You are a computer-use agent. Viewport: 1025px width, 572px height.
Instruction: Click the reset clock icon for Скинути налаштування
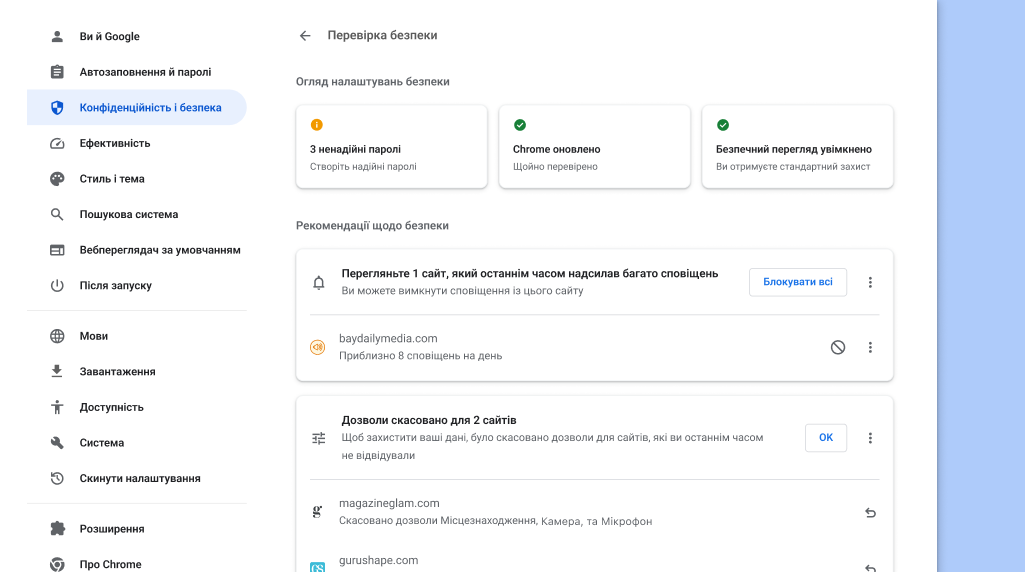[57, 479]
